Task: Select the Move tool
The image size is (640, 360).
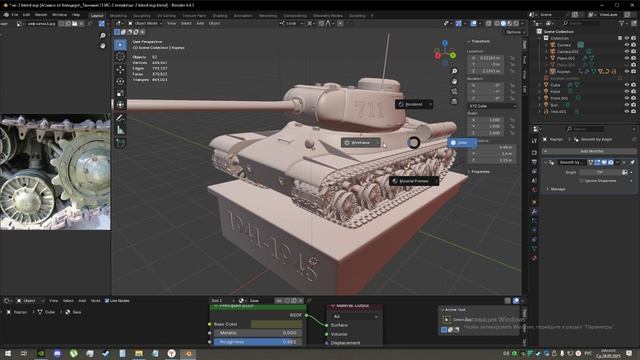Action: [120, 70]
